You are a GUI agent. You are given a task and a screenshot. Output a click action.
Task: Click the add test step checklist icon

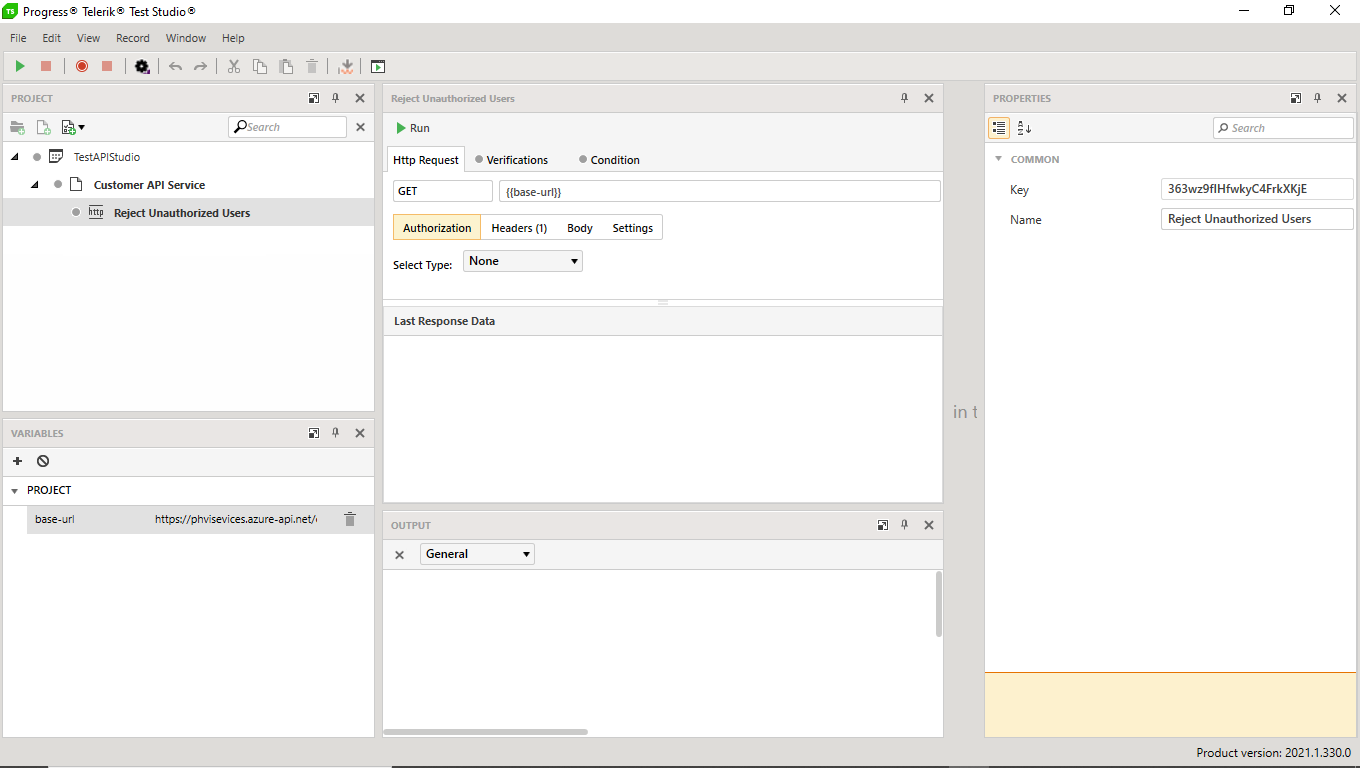click(x=68, y=127)
